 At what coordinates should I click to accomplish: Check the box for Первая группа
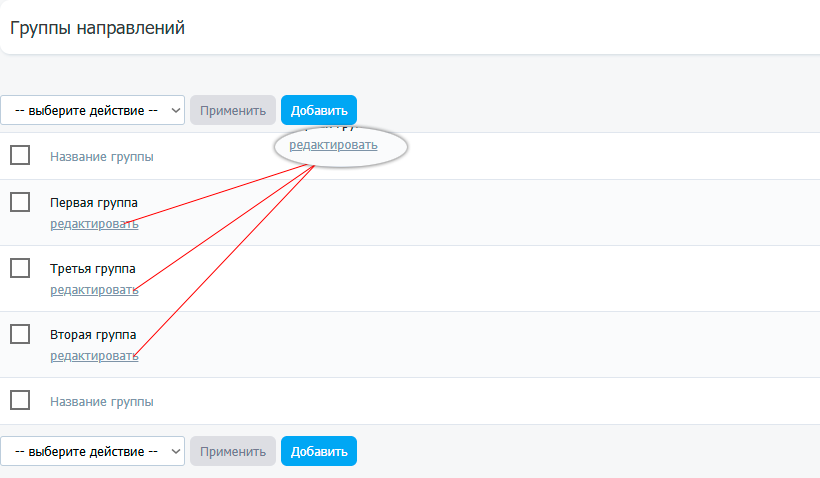(x=20, y=202)
